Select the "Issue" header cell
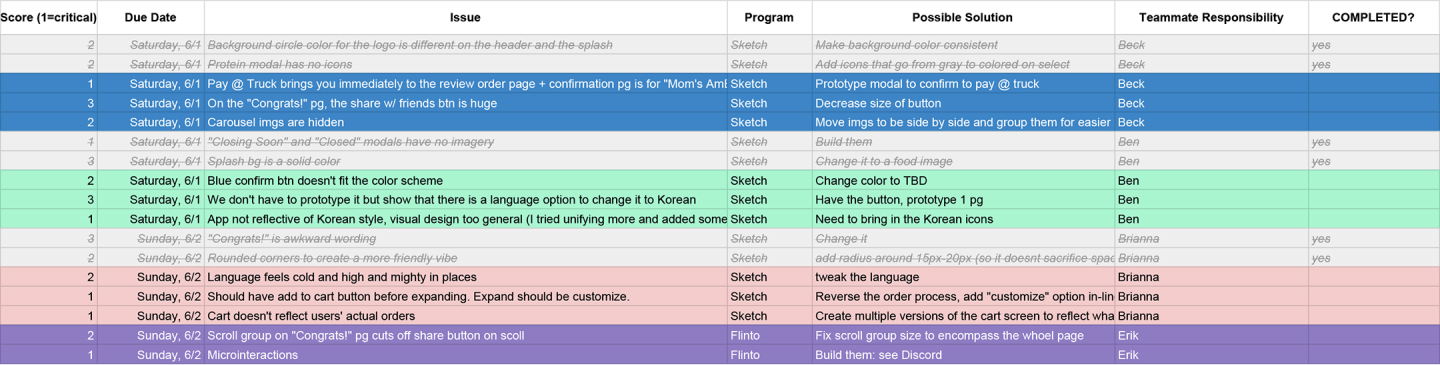The height and width of the screenshot is (365, 1440). click(x=466, y=17)
